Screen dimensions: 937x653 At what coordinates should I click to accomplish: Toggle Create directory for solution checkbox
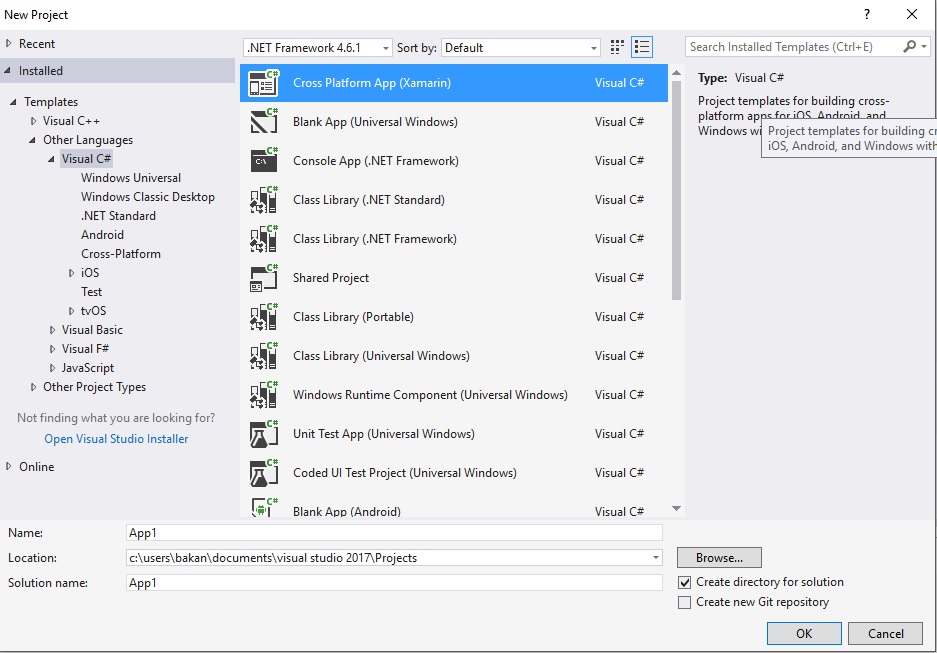[x=684, y=582]
